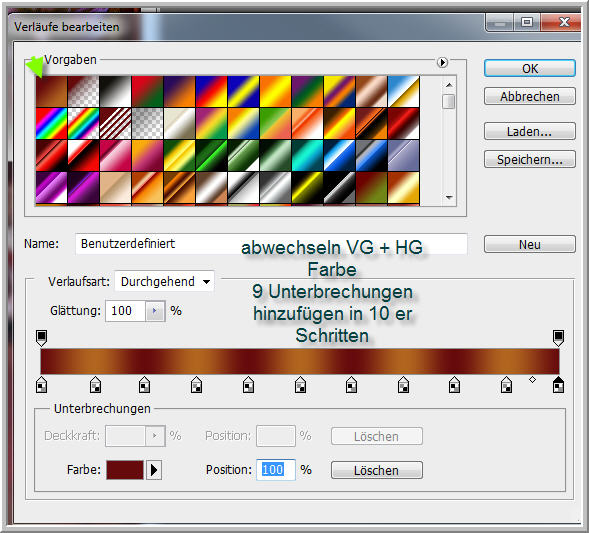
Task: Click the OK button
Action: [x=530, y=68]
